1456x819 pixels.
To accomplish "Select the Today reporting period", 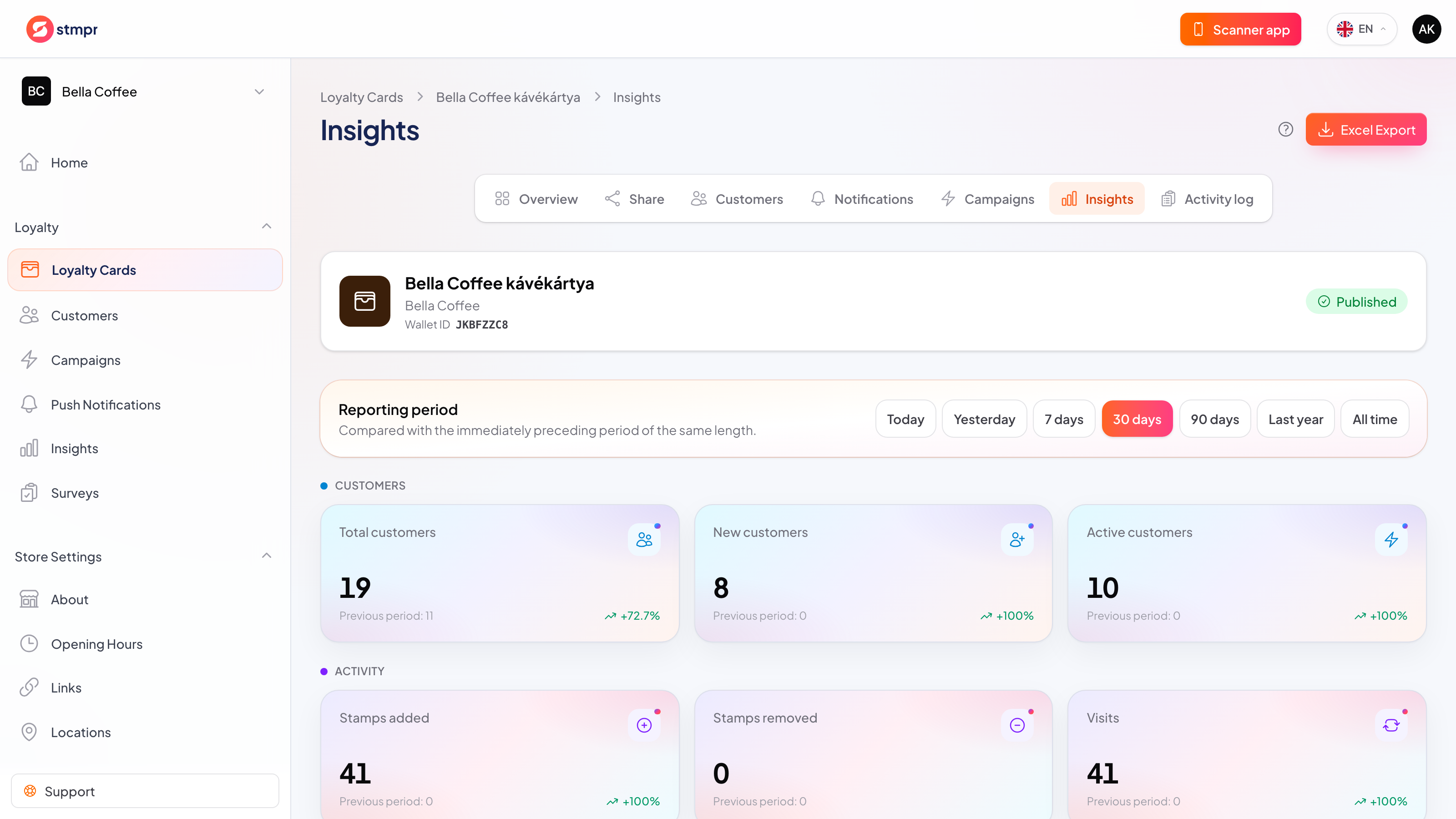I will (x=905, y=419).
